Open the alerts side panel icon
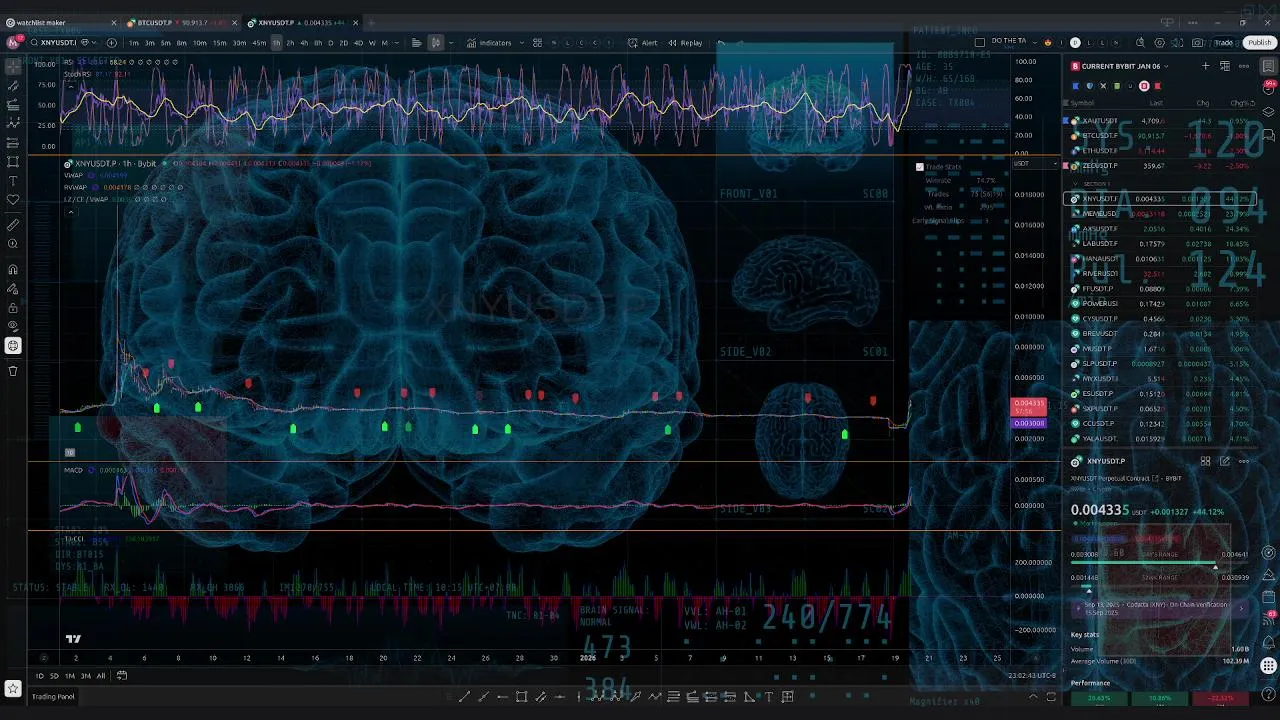The width and height of the screenshot is (1280, 720). coord(1268,89)
